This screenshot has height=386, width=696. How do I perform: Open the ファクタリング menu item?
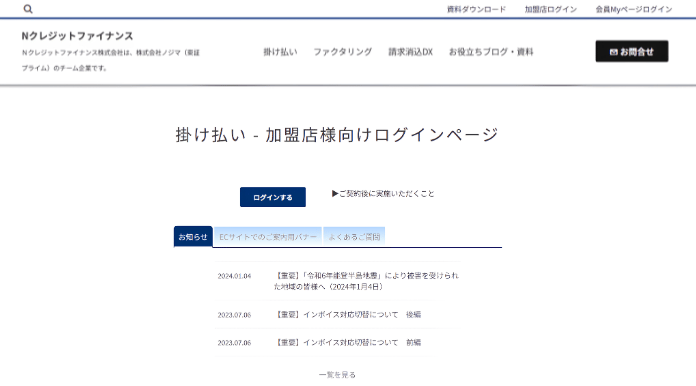343,52
